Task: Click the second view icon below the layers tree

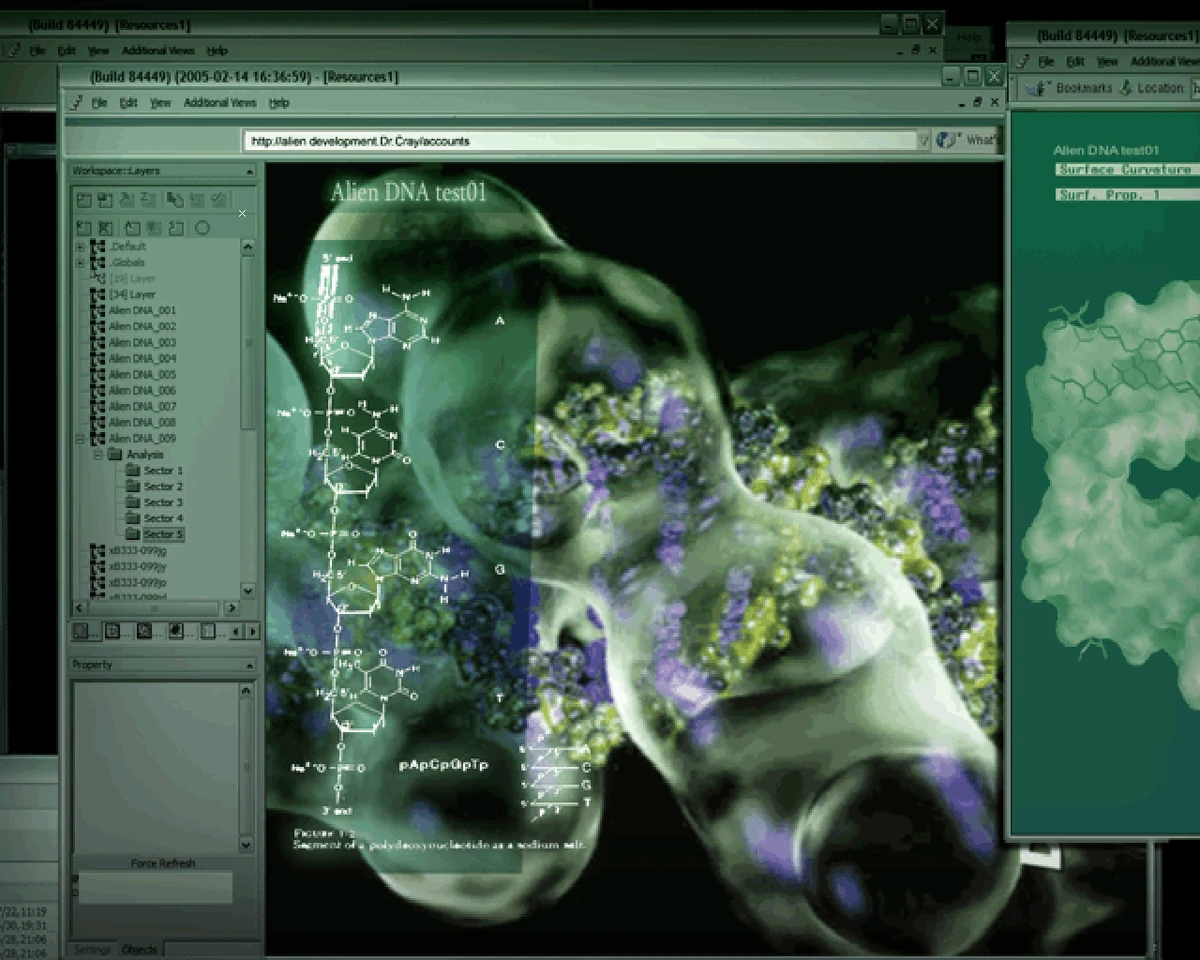Action: (113, 631)
